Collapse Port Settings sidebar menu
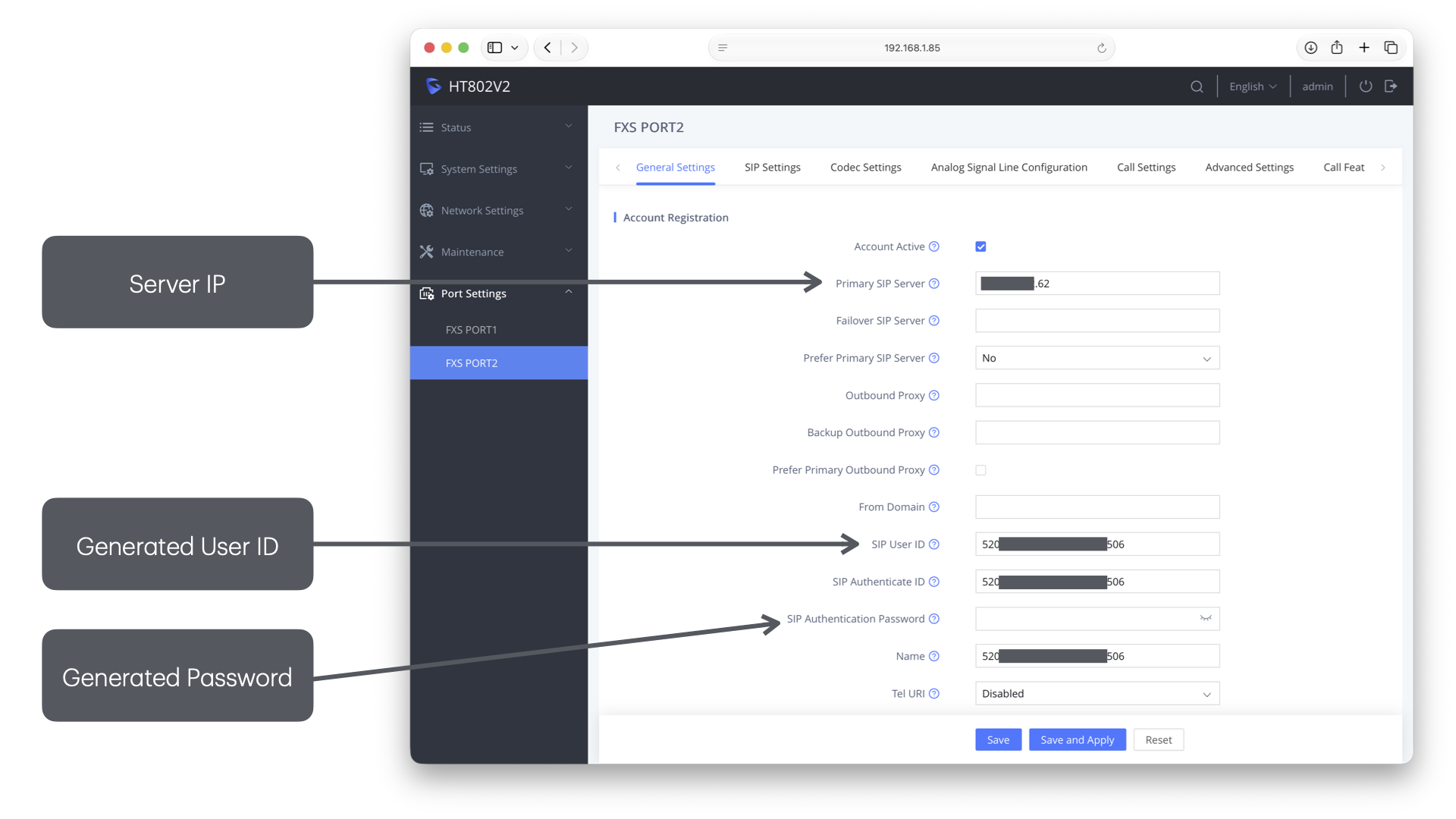Image resolution: width=1456 pixels, height=819 pixels. click(x=498, y=293)
